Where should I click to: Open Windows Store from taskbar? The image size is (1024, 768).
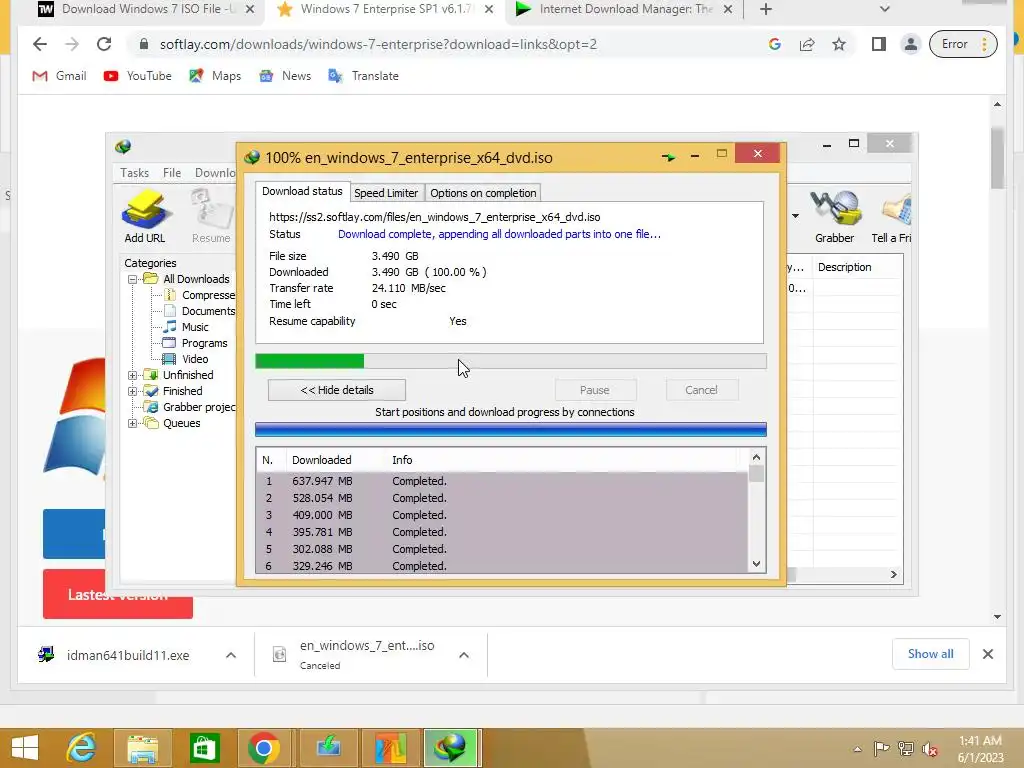click(x=204, y=748)
